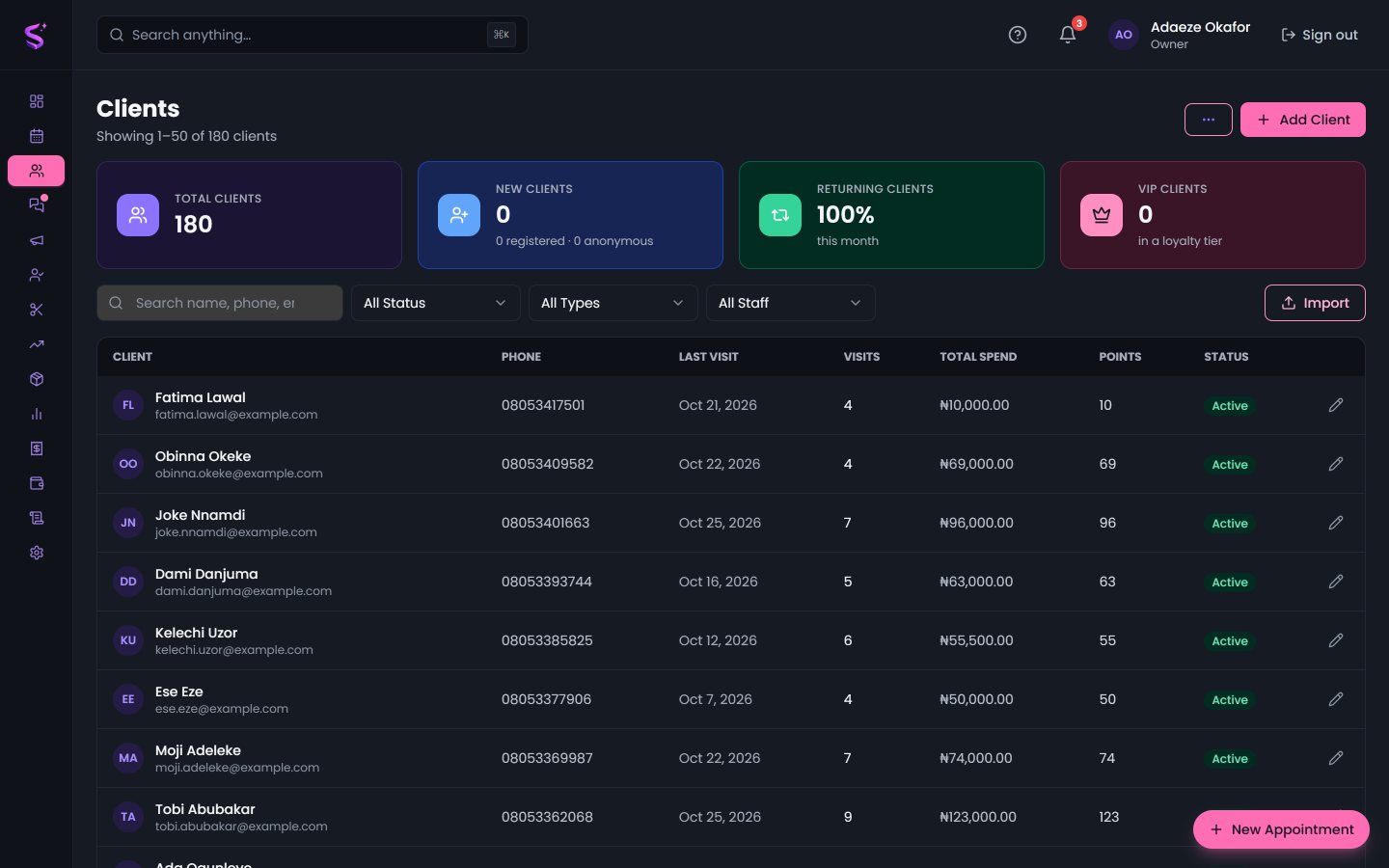Screen dimensions: 1389x868
Task: Edit Joke Nnamdi with the pencil icon
Action: [x=1336, y=523]
